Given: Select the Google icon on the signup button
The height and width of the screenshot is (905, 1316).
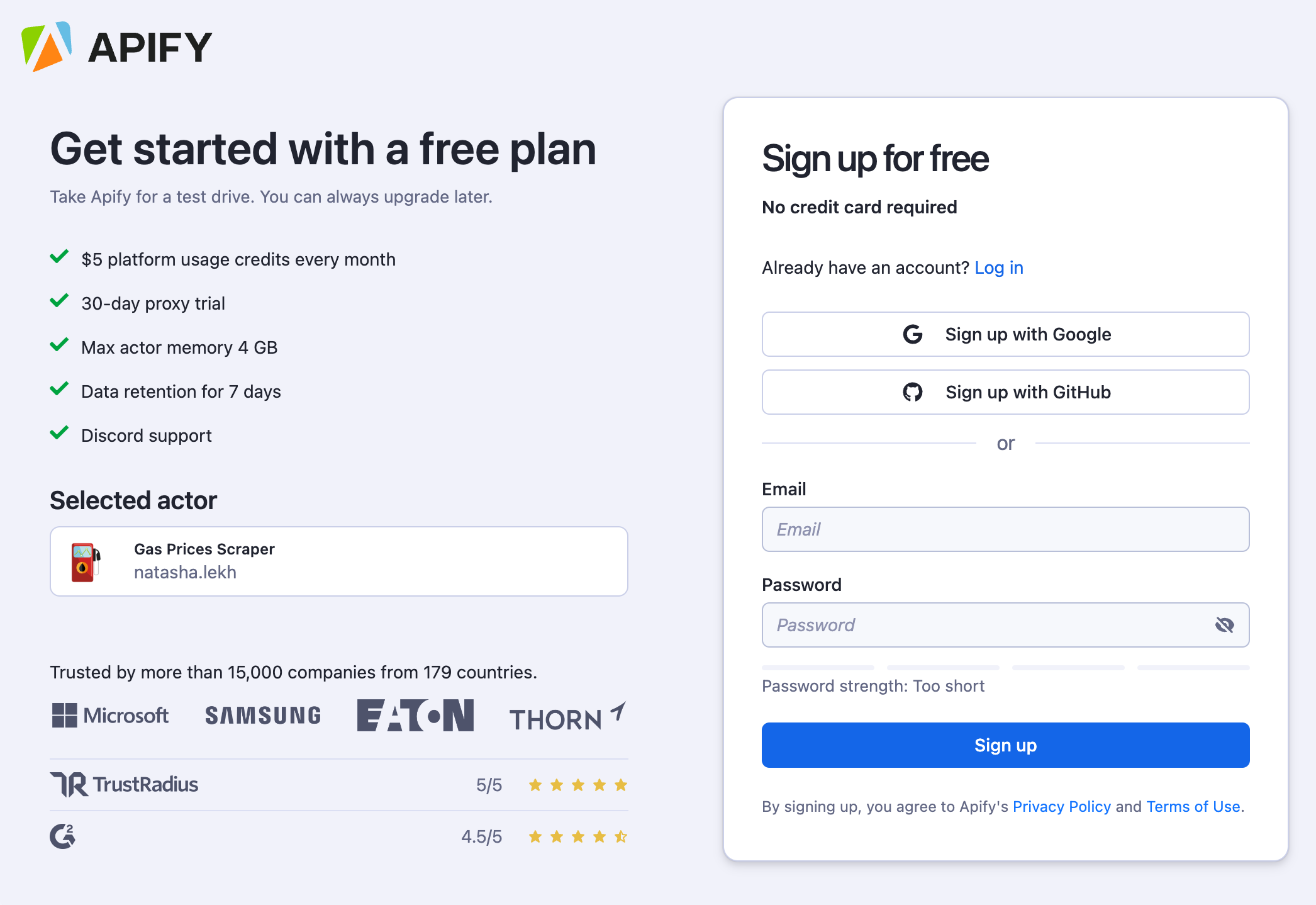Looking at the screenshot, I should pyautogui.click(x=912, y=334).
